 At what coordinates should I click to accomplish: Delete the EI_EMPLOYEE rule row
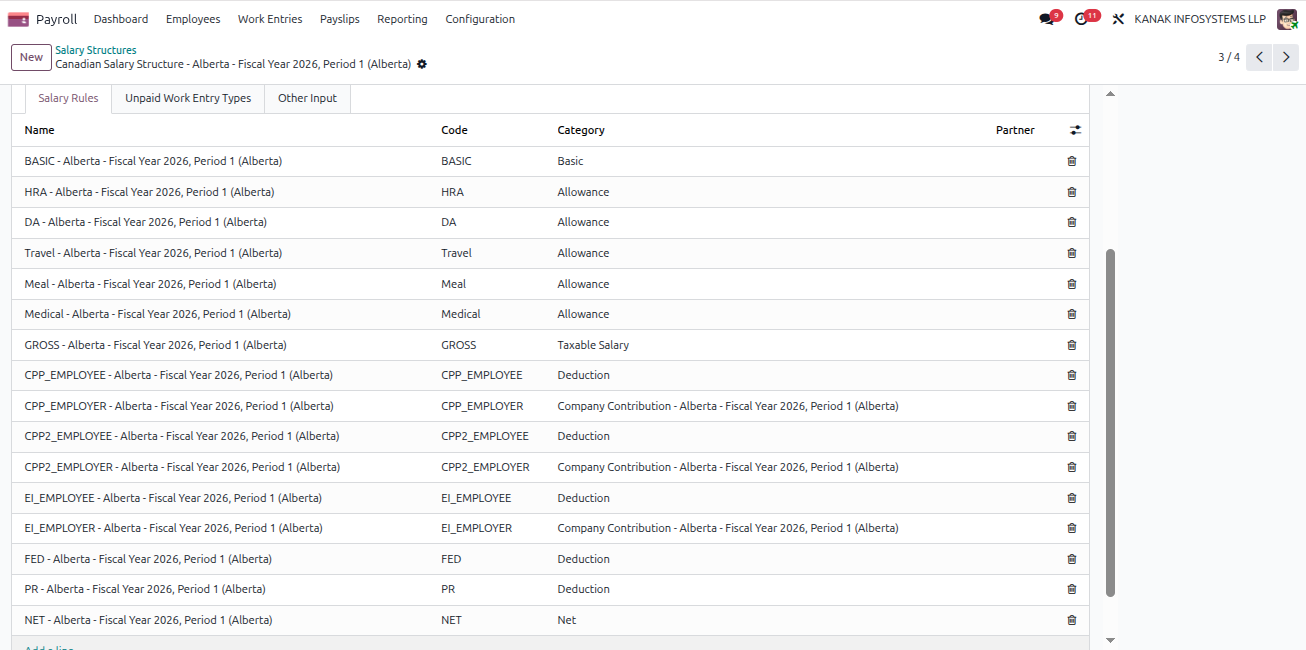(x=1072, y=498)
